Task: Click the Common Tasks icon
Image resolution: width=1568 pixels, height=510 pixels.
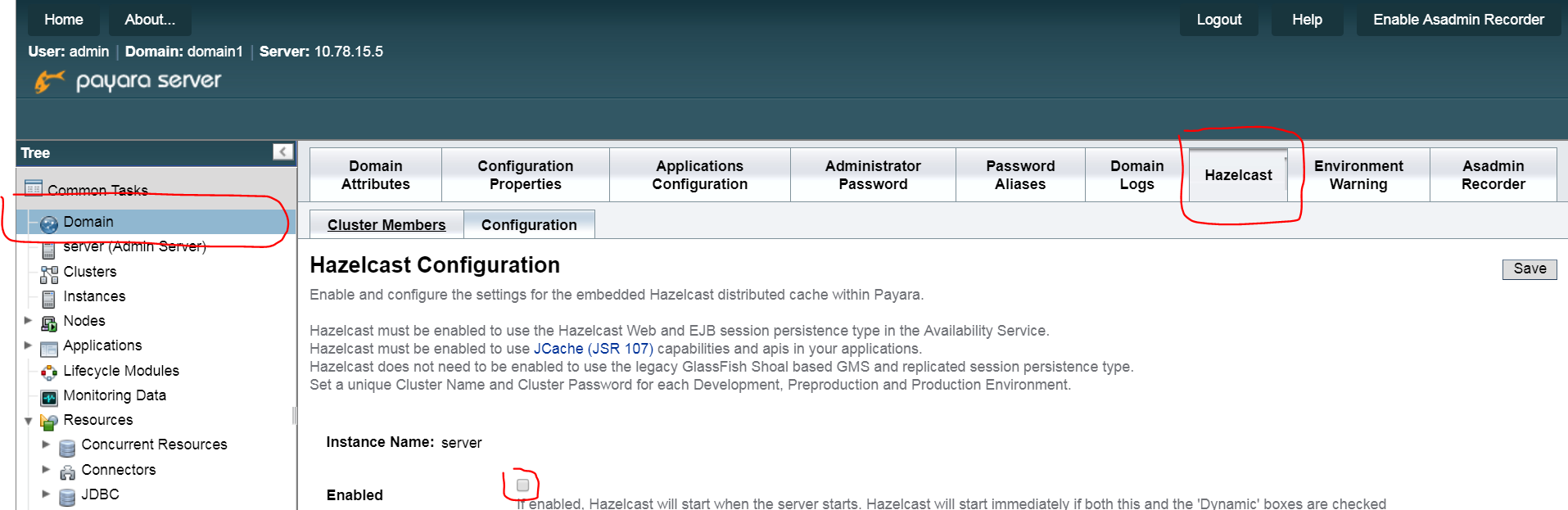Action: pyautogui.click(x=34, y=188)
